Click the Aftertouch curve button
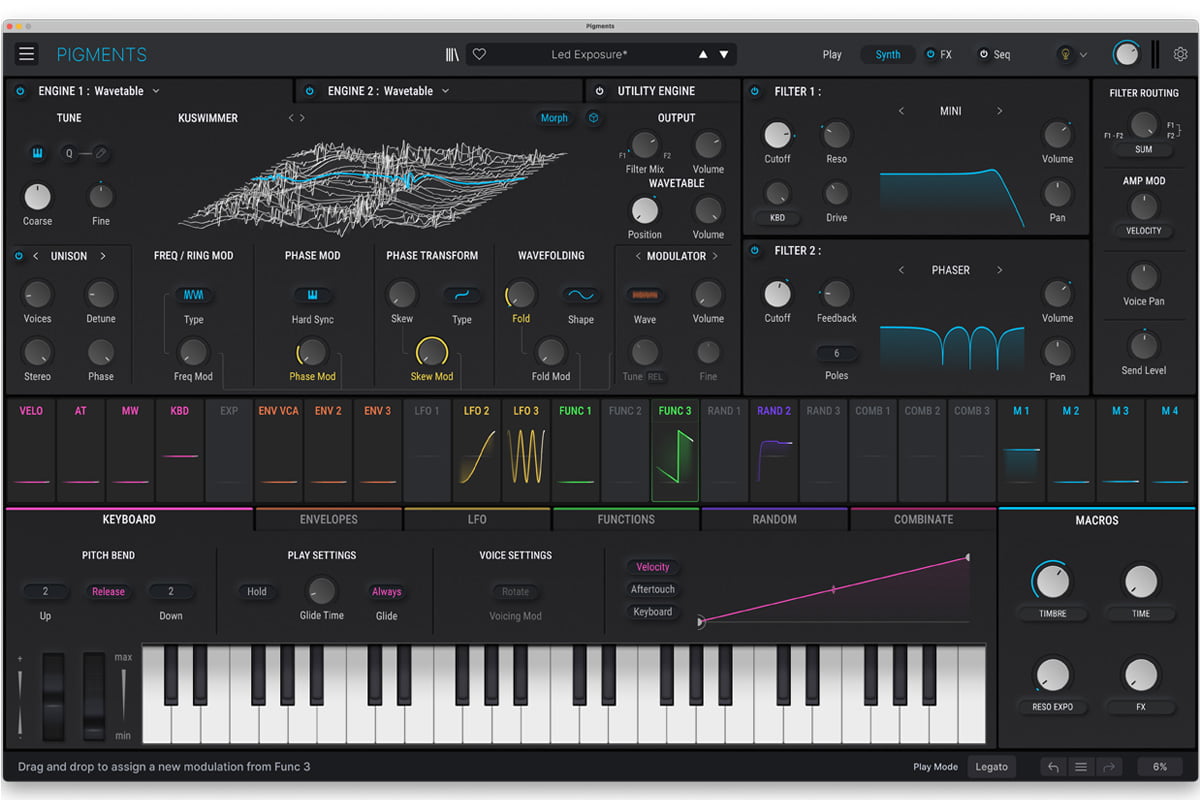Viewport: 1200px width, 800px height. [x=653, y=589]
